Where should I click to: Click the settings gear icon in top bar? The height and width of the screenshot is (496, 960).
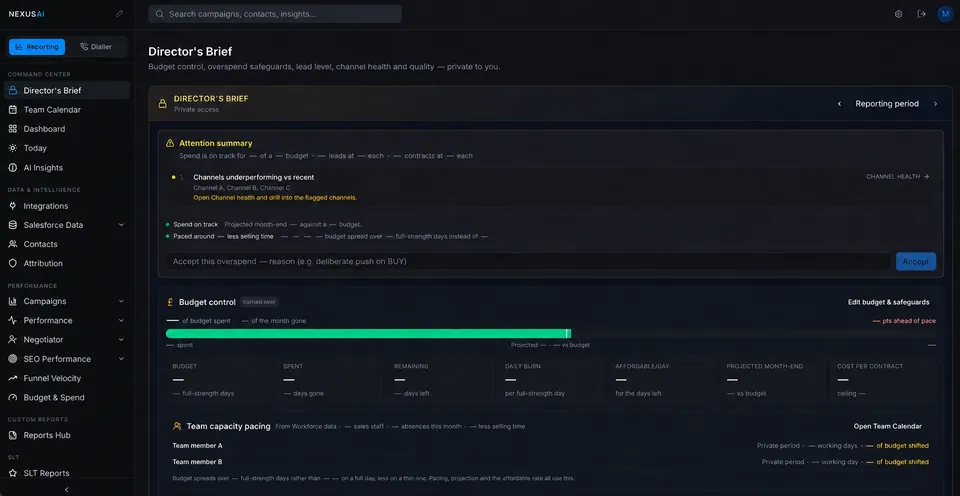coord(898,14)
